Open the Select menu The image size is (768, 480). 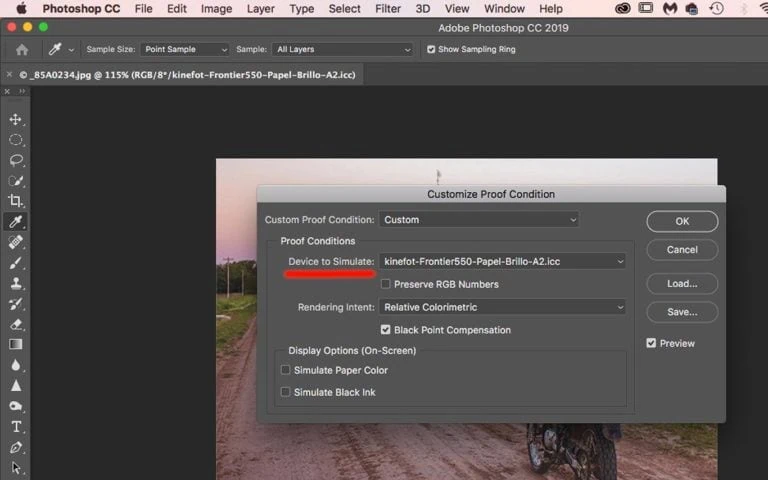coord(344,9)
